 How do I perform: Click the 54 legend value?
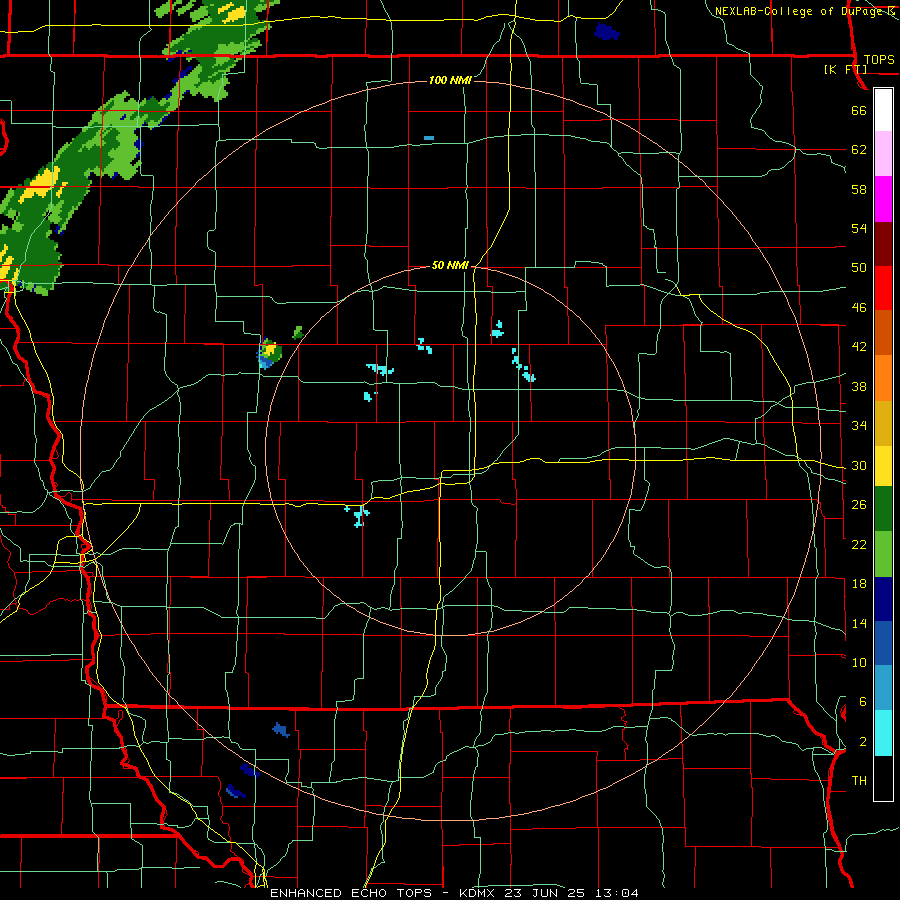[859, 228]
